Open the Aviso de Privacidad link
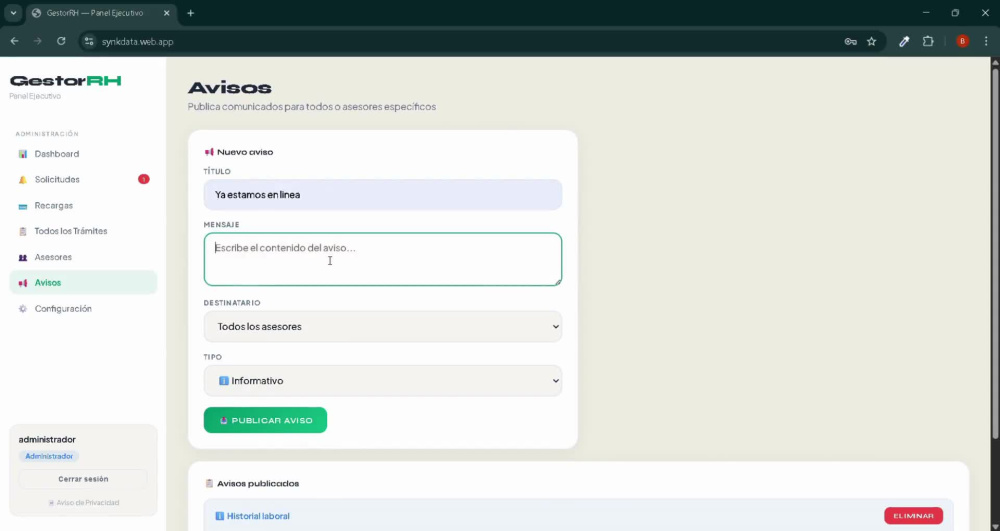This screenshot has width=1000, height=531. point(84,502)
